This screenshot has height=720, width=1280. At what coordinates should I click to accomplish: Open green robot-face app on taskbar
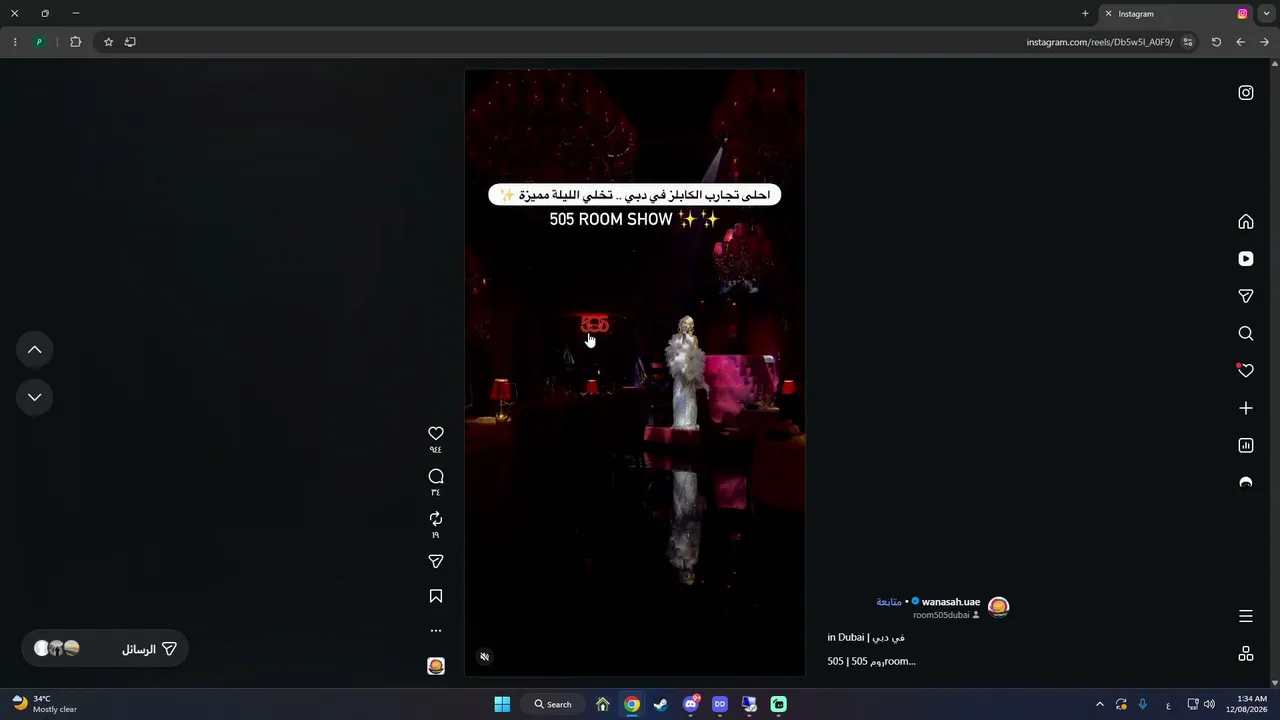point(778,704)
